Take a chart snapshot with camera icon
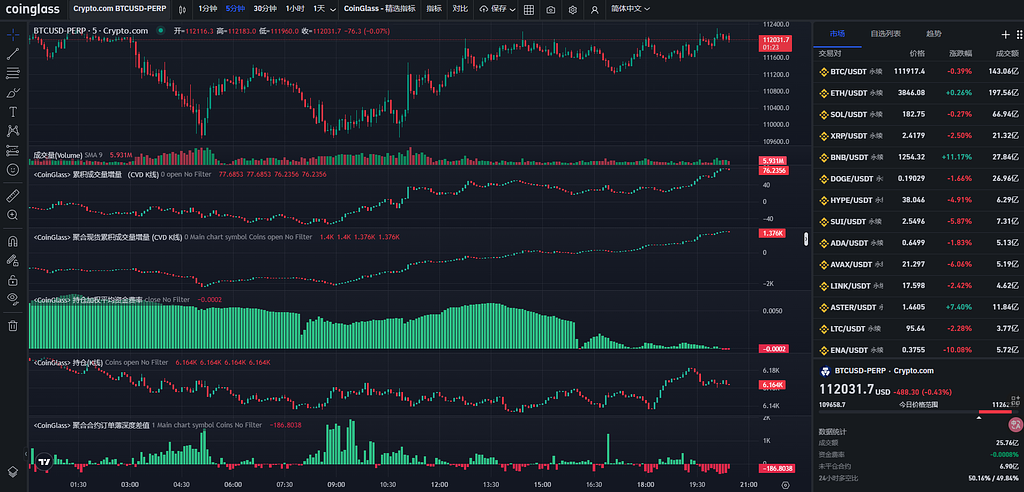1024x492 pixels. click(551, 9)
